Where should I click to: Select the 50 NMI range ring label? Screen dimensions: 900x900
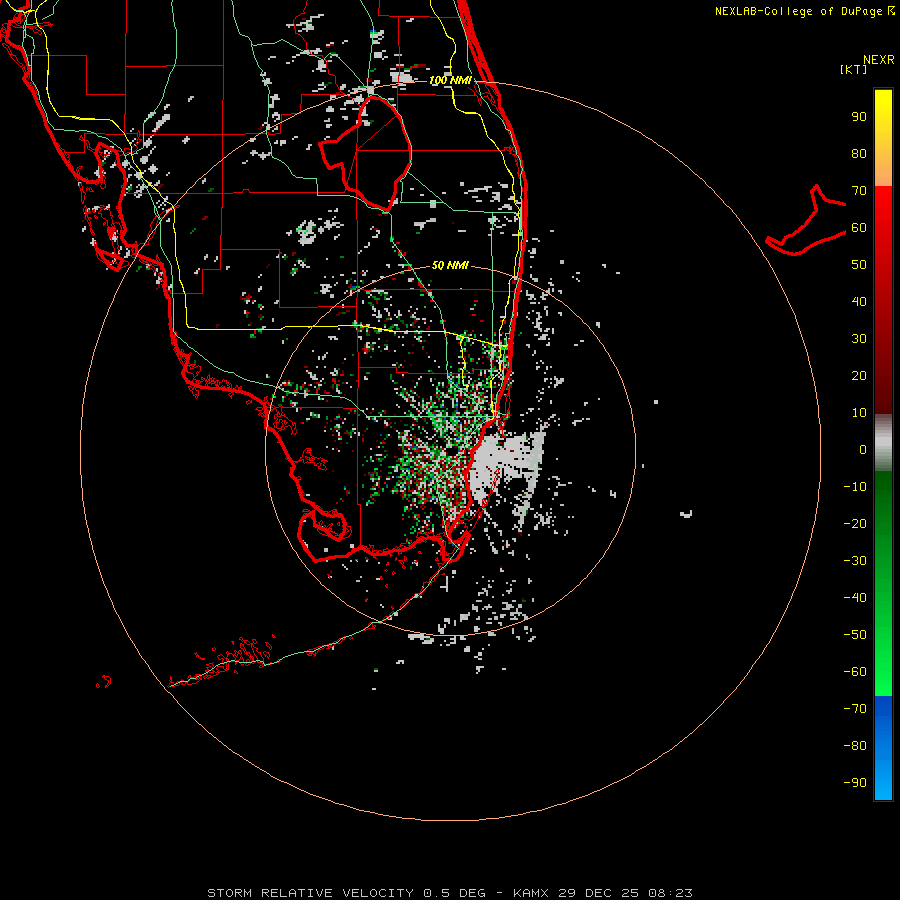[450, 265]
